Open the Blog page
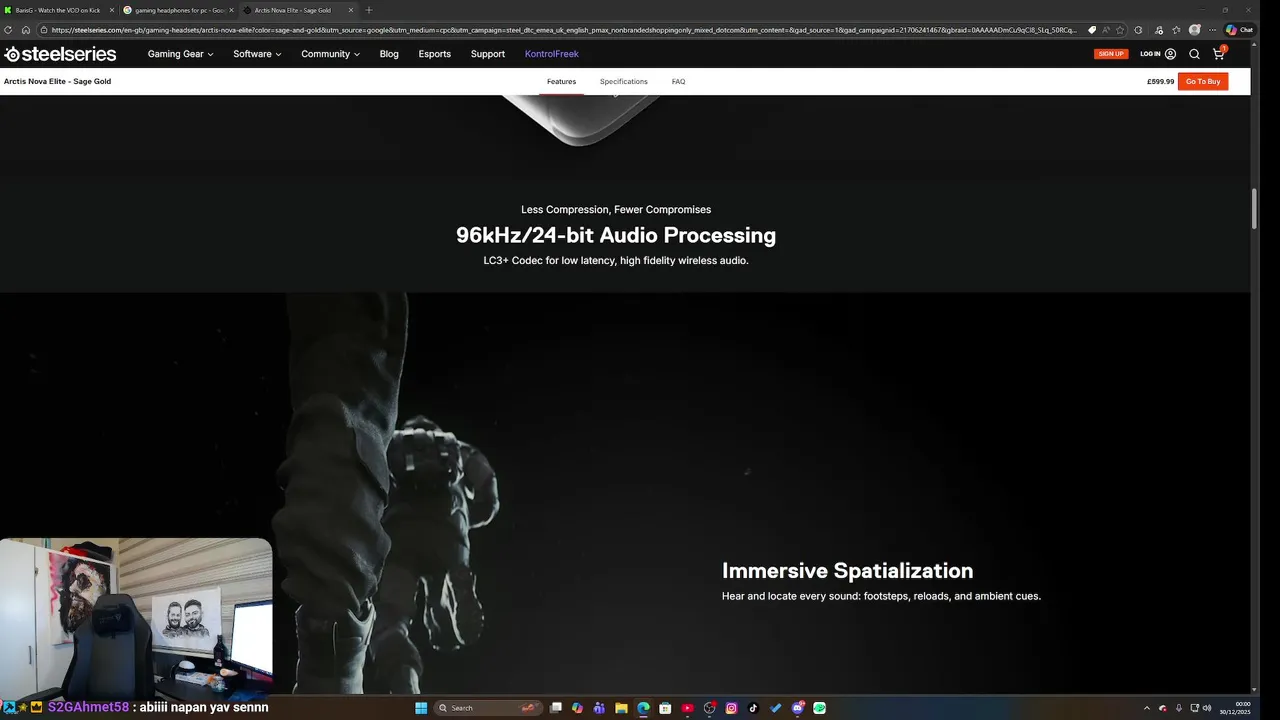Screen dimensions: 1280x720 389,54
